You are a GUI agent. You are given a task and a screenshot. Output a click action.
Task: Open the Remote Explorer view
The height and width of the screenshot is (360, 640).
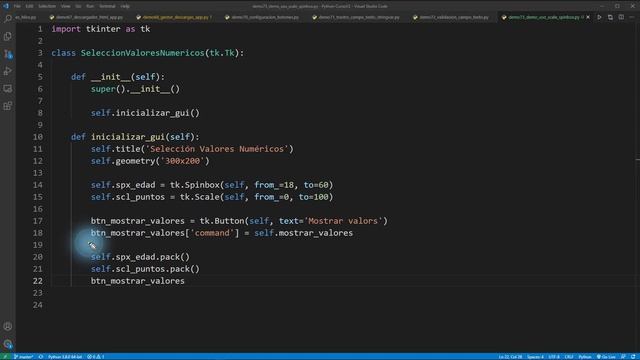coord(8,89)
